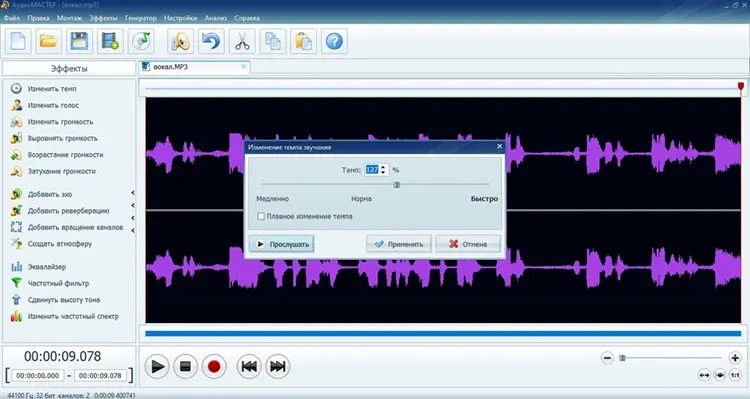The width and height of the screenshot is (750, 399).
Task: Click red playhead marker on timeline
Action: [741, 87]
